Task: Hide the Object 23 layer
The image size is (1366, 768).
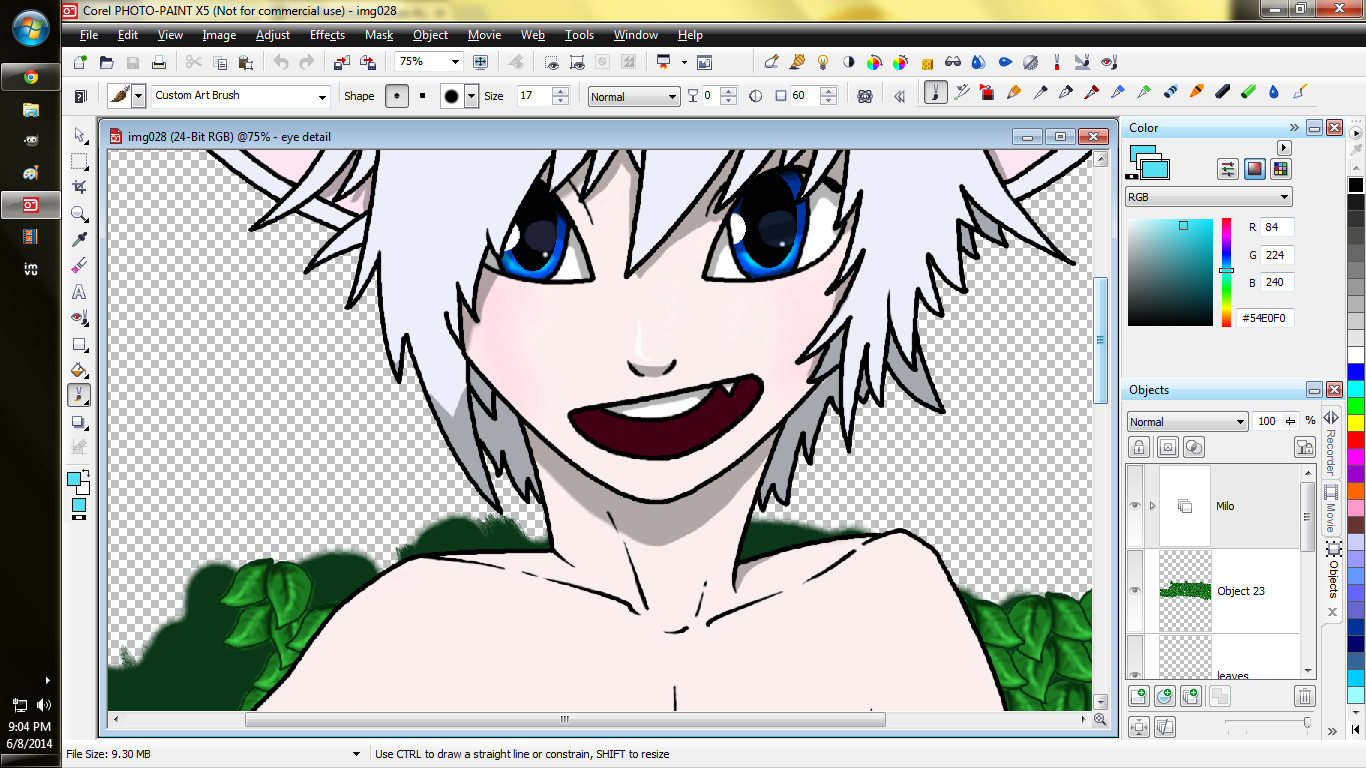Action: coord(1135,591)
